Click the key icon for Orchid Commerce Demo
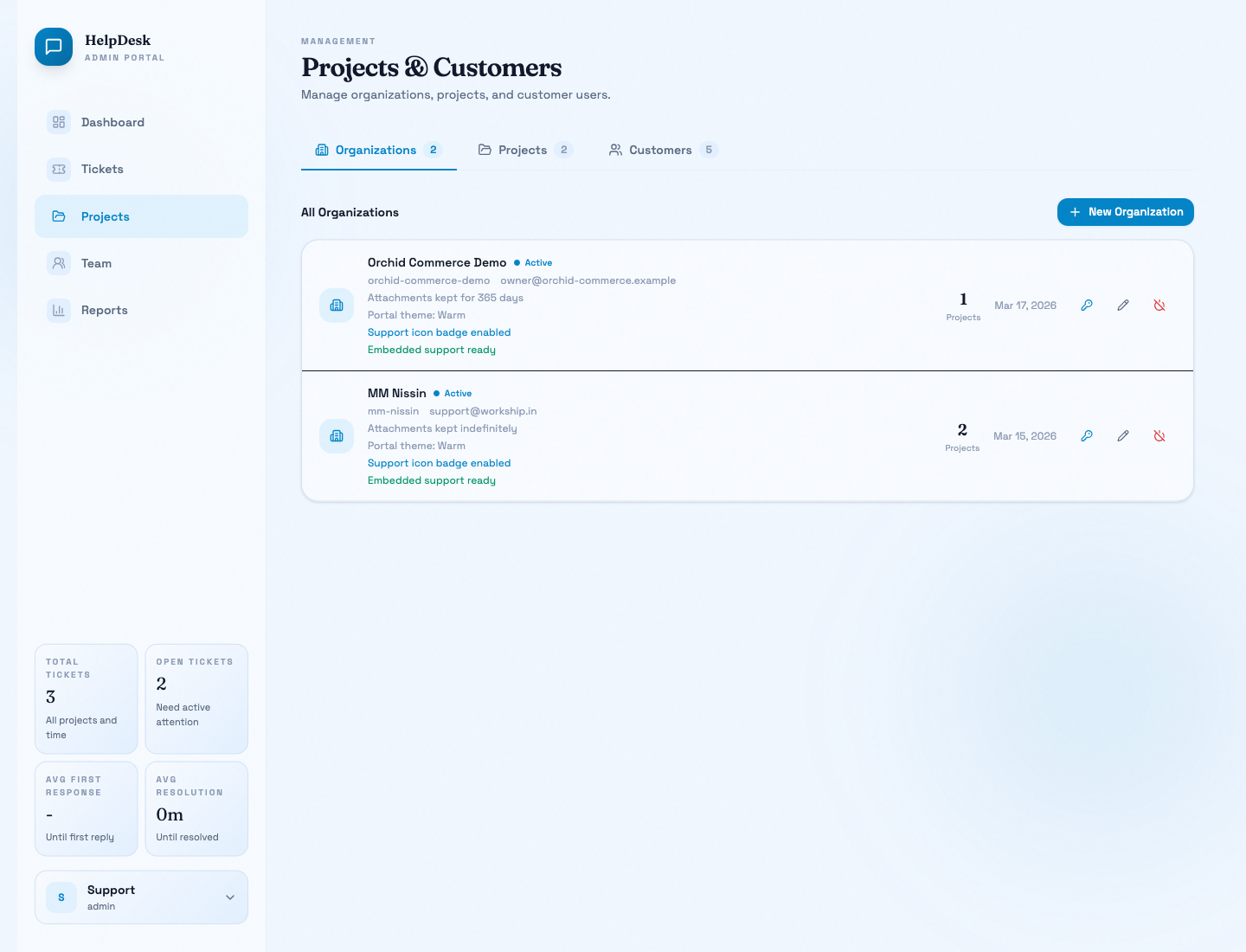Image resolution: width=1246 pixels, height=952 pixels. (x=1087, y=306)
